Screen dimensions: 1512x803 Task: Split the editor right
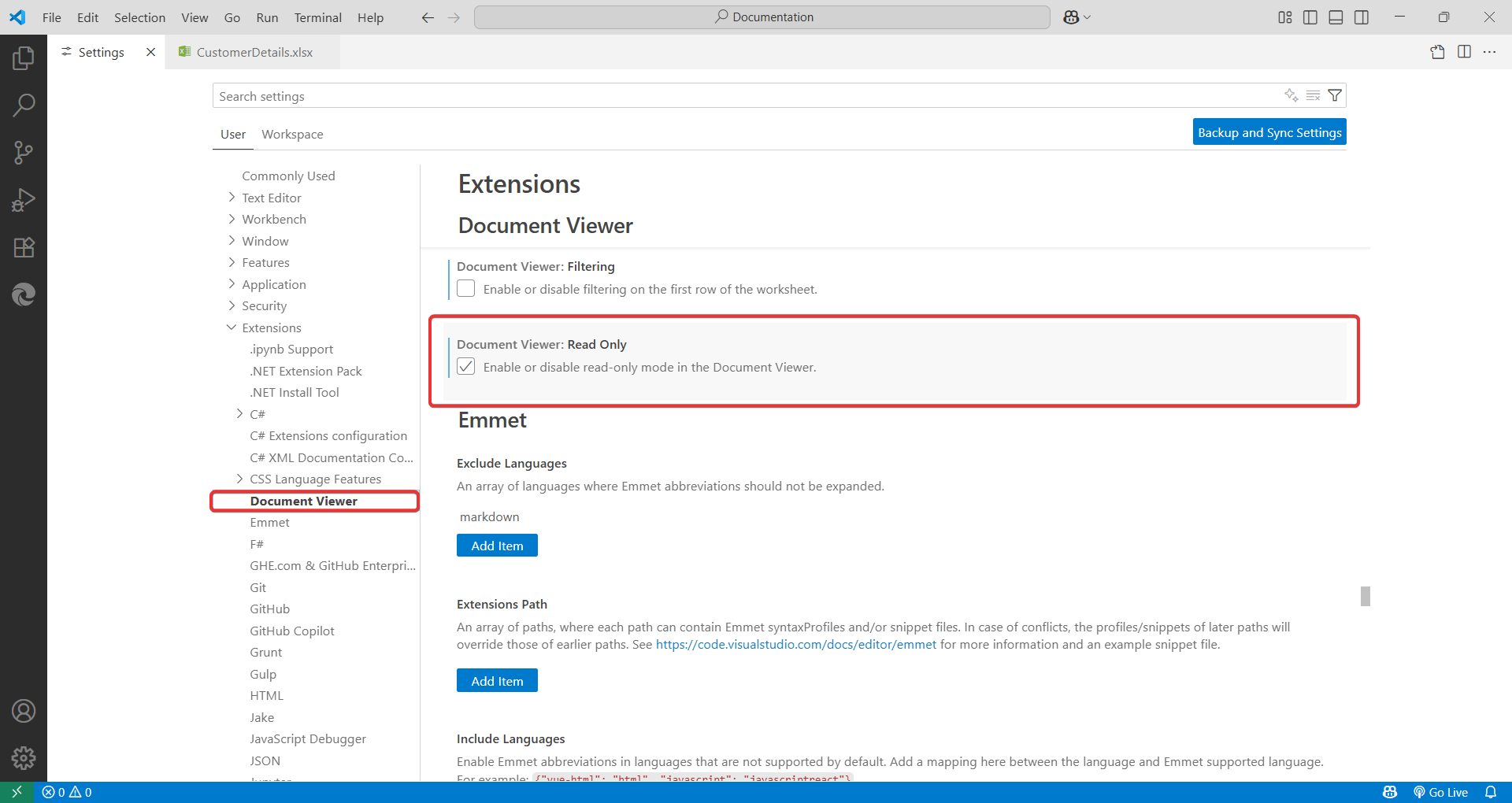pyautogui.click(x=1464, y=52)
